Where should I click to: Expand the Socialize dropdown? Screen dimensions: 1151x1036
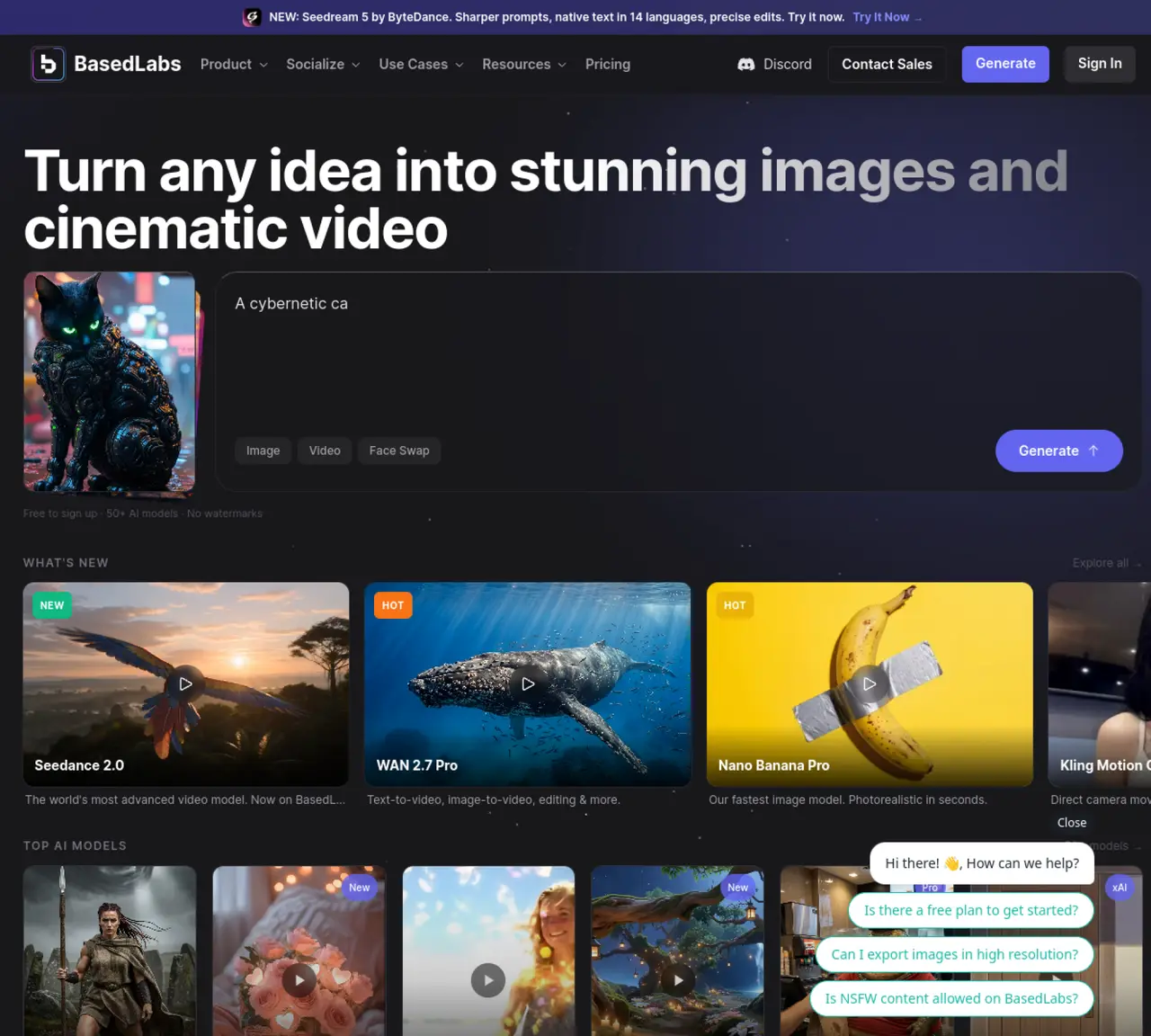(323, 65)
